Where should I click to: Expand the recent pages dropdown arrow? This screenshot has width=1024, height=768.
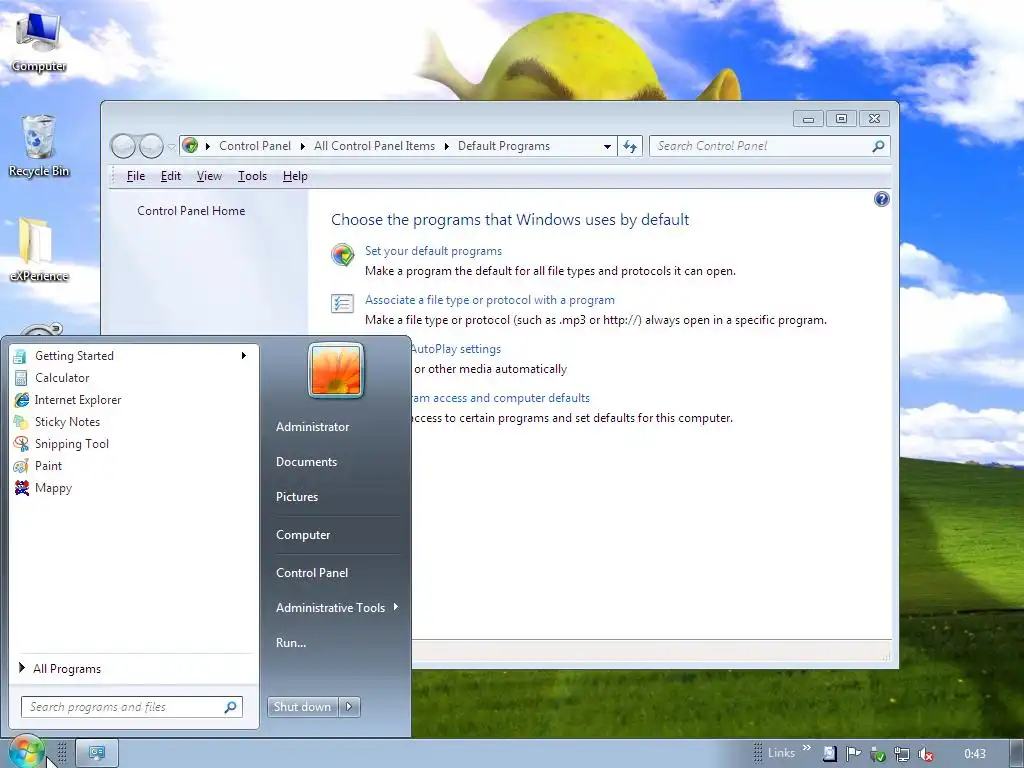point(171,147)
